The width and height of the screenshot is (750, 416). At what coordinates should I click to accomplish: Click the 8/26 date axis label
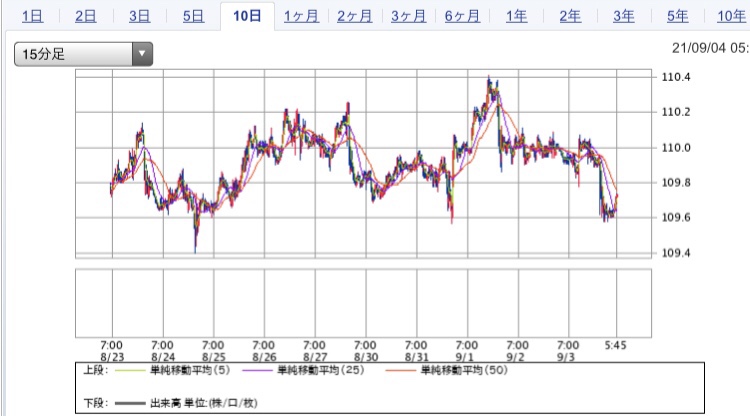pos(264,357)
